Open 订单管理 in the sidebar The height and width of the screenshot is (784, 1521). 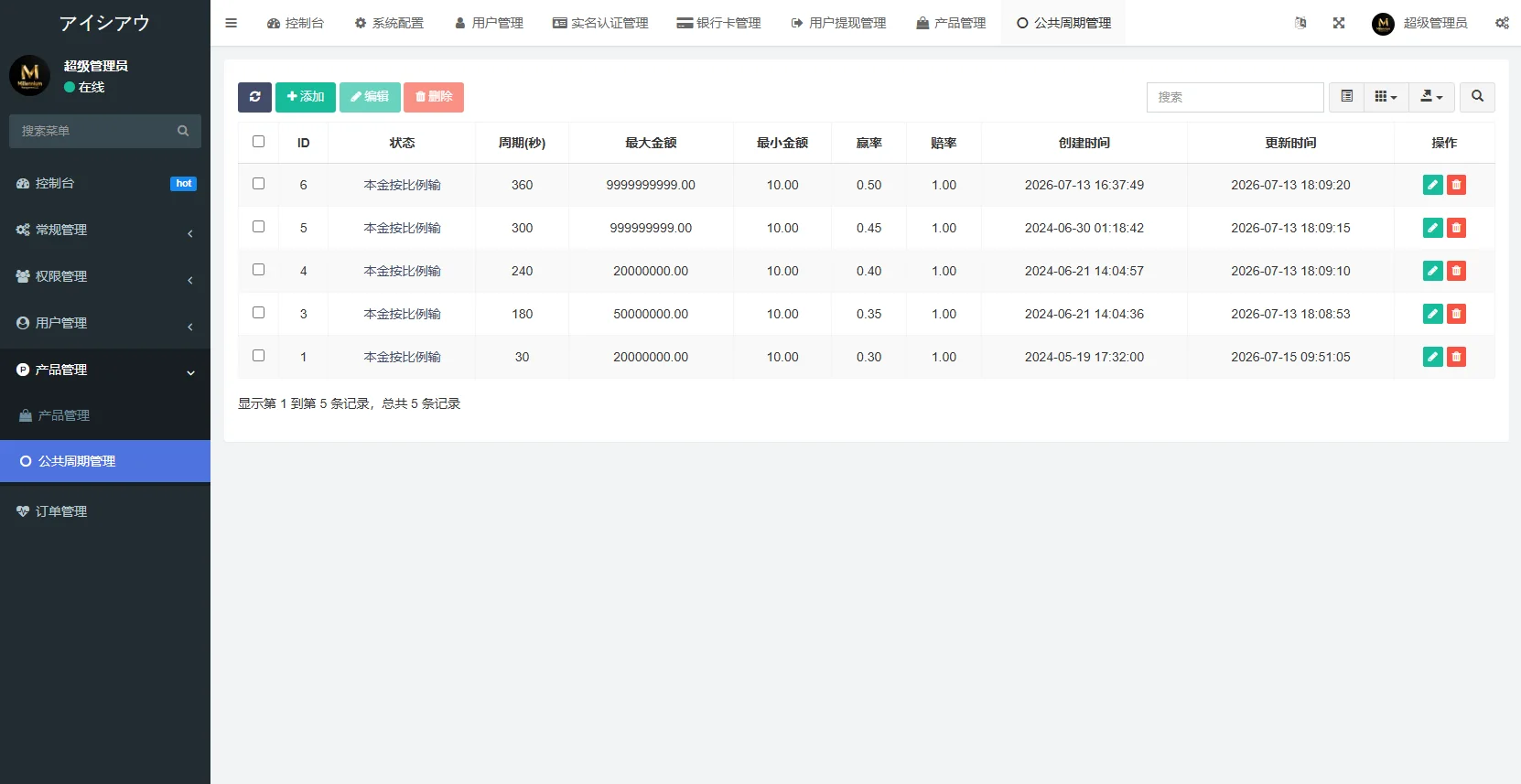tap(105, 511)
